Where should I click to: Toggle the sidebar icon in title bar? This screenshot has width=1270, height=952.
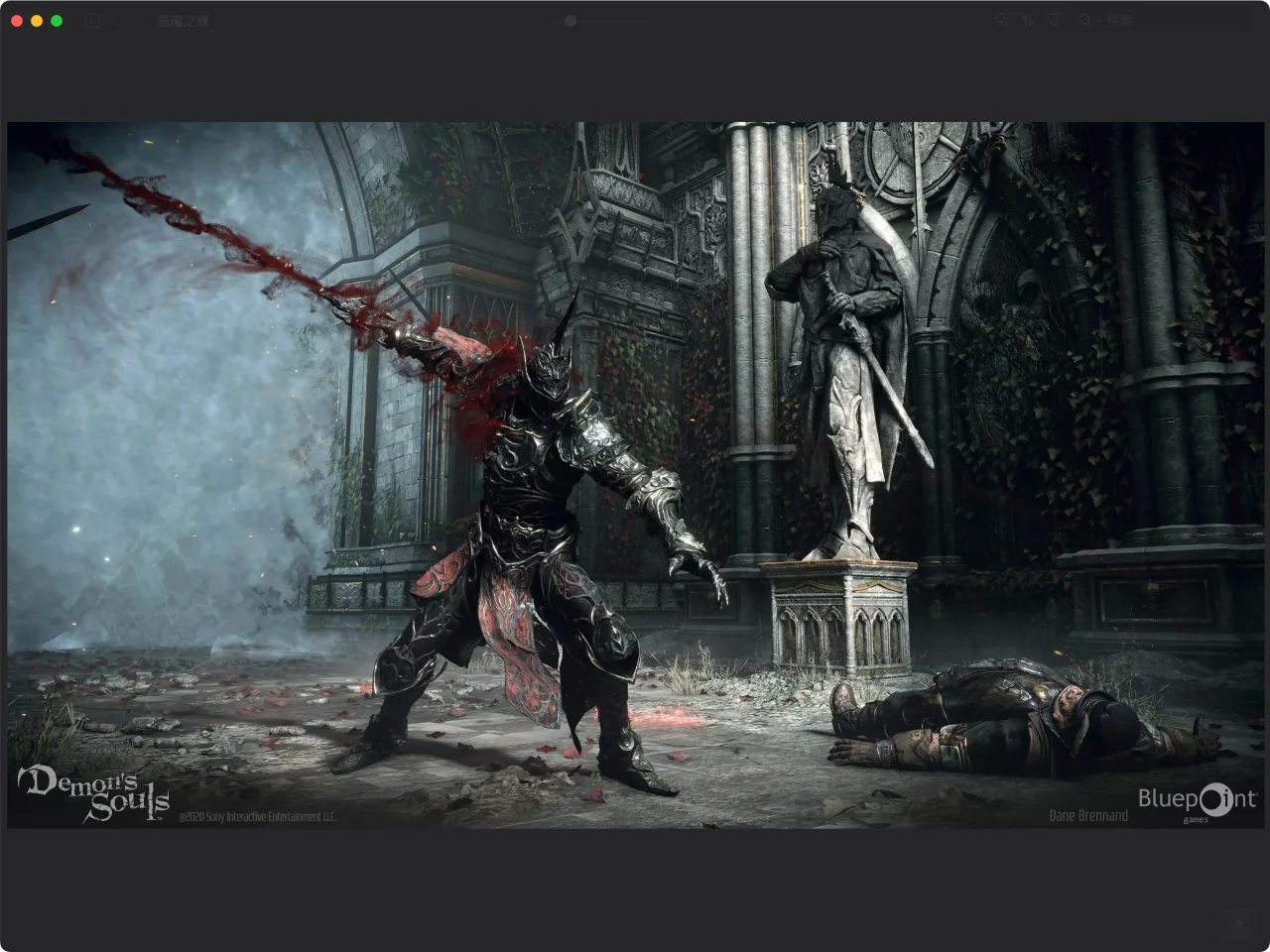click(x=92, y=21)
